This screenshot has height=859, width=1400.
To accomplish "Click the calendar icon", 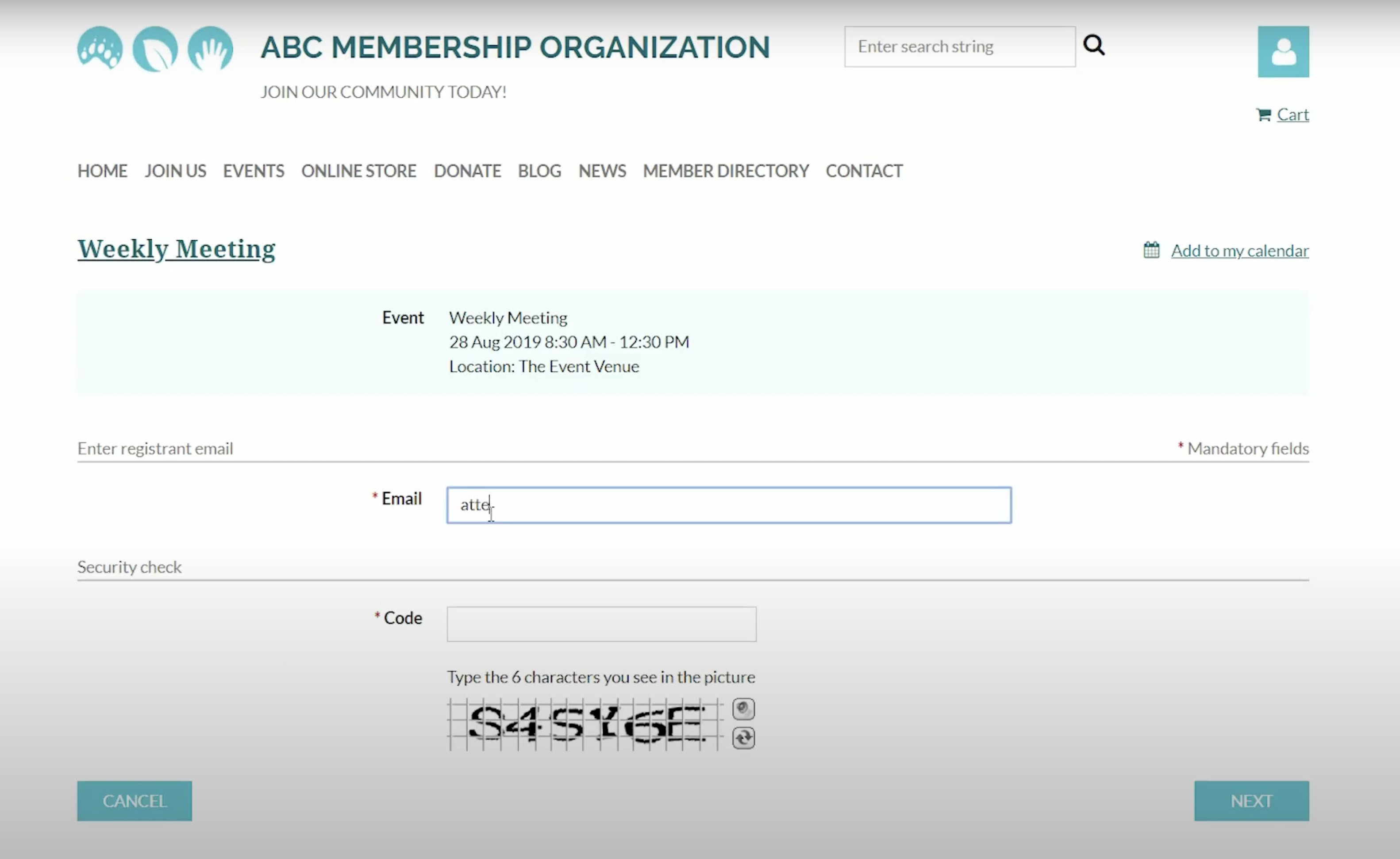I will coord(1151,250).
